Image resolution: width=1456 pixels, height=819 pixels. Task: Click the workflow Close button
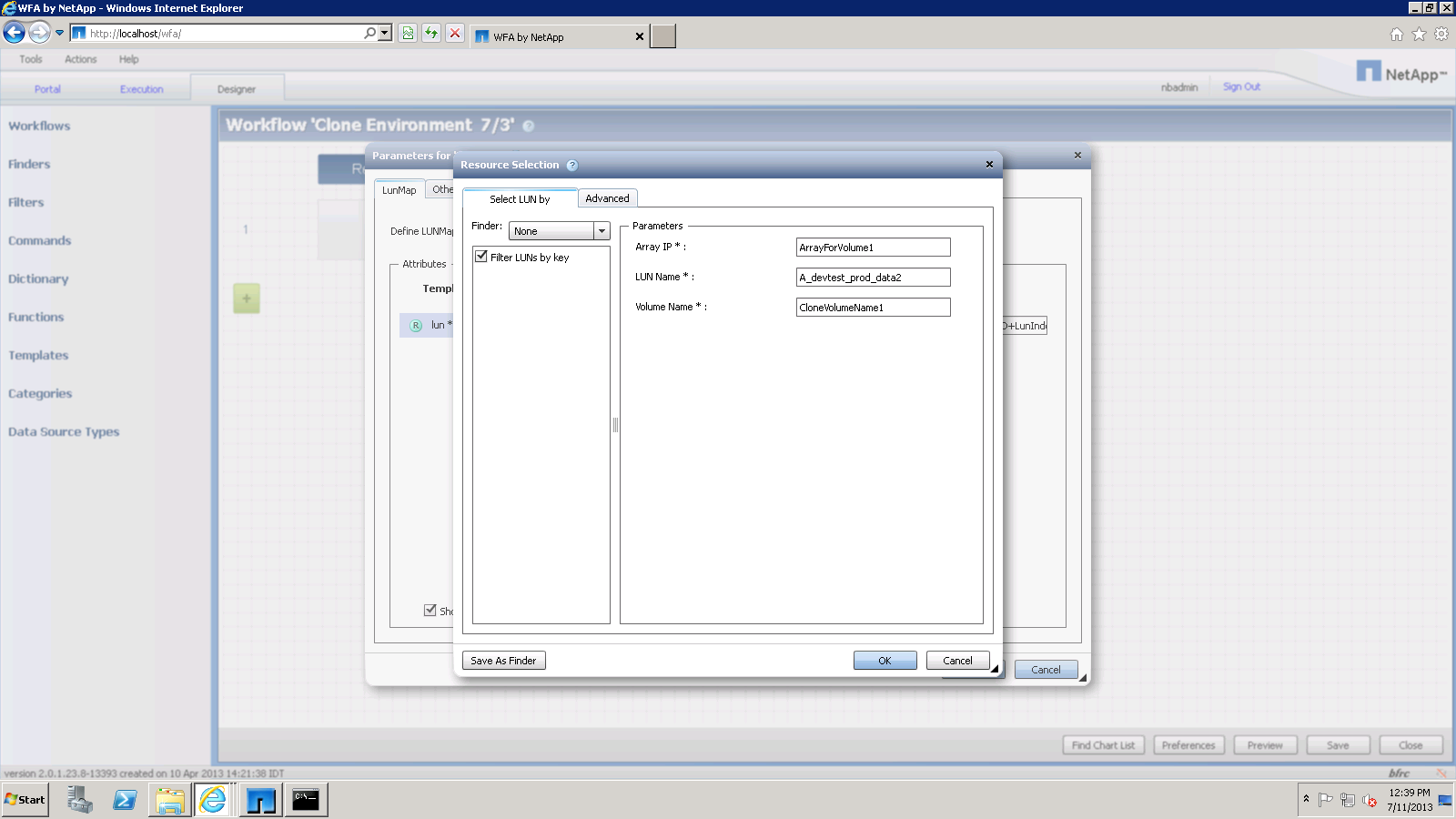(1410, 745)
